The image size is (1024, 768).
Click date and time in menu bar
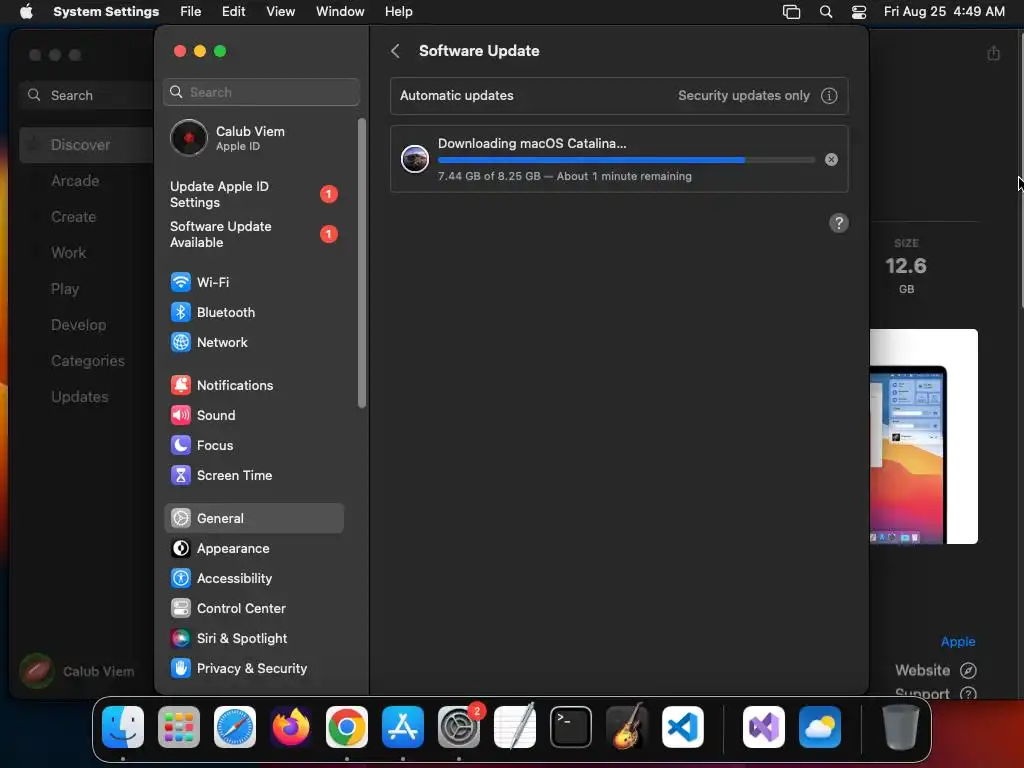tap(944, 12)
